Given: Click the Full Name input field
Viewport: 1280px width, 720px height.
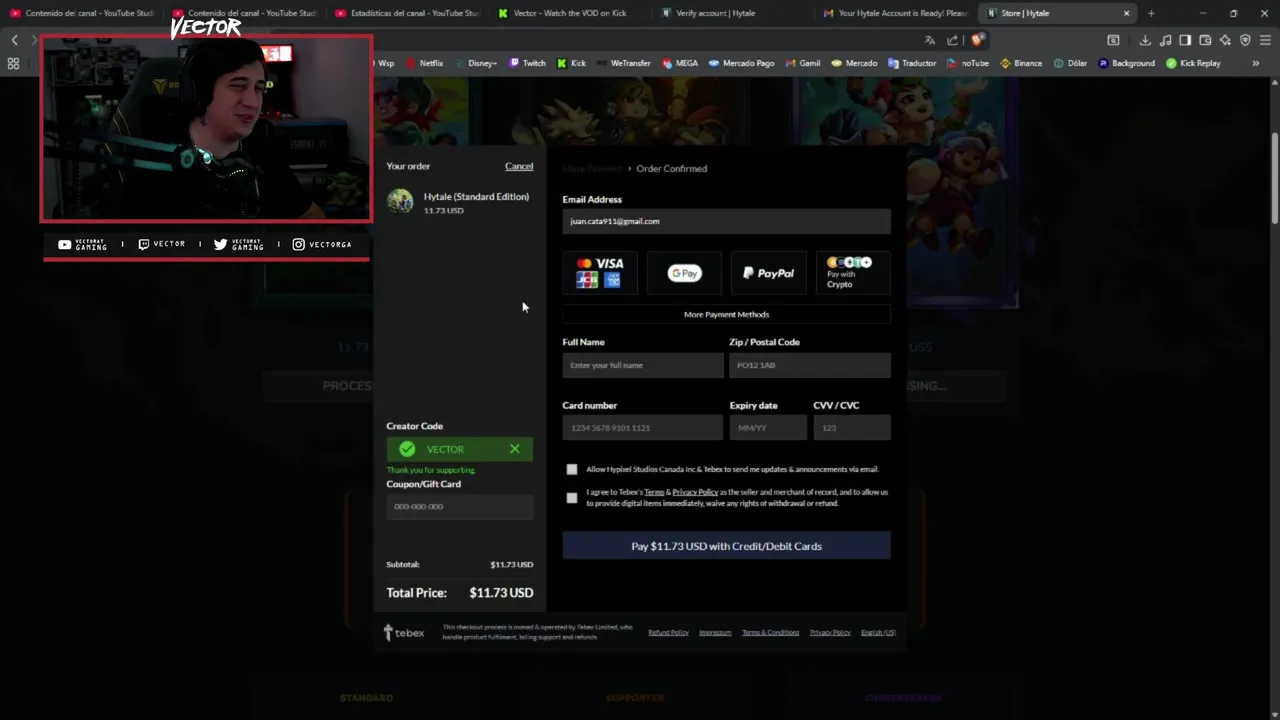Looking at the screenshot, I should pyautogui.click(x=643, y=365).
